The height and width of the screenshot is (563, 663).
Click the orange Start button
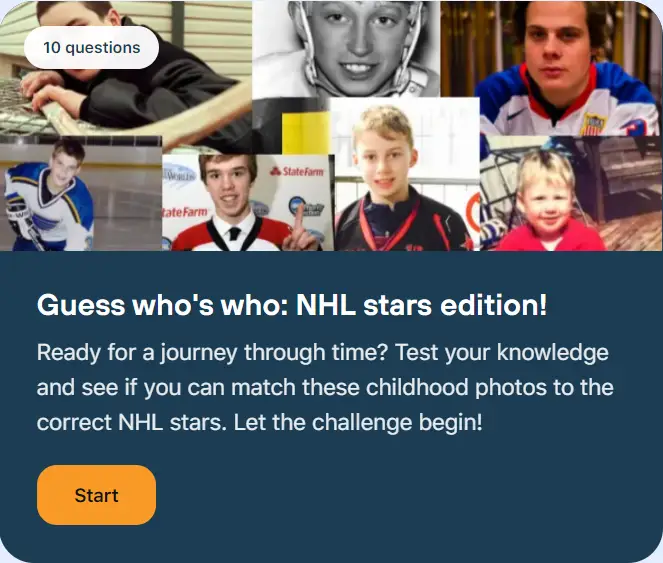pos(96,495)
